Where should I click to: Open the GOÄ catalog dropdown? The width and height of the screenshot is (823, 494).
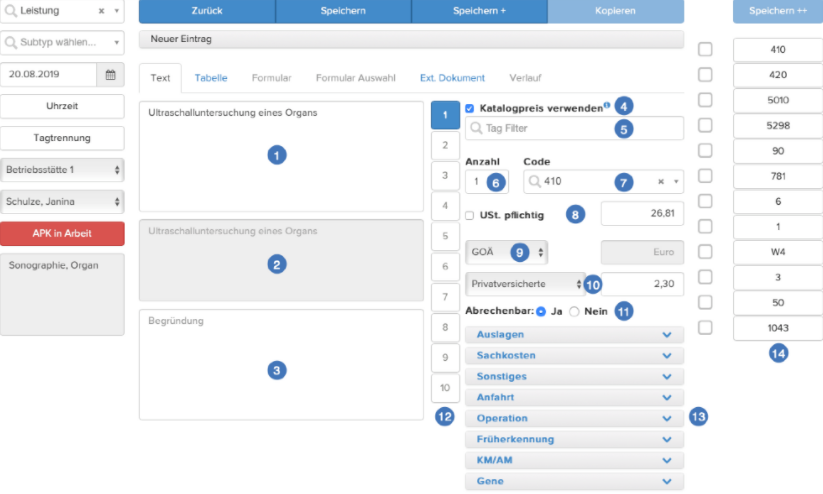point(506,252)
